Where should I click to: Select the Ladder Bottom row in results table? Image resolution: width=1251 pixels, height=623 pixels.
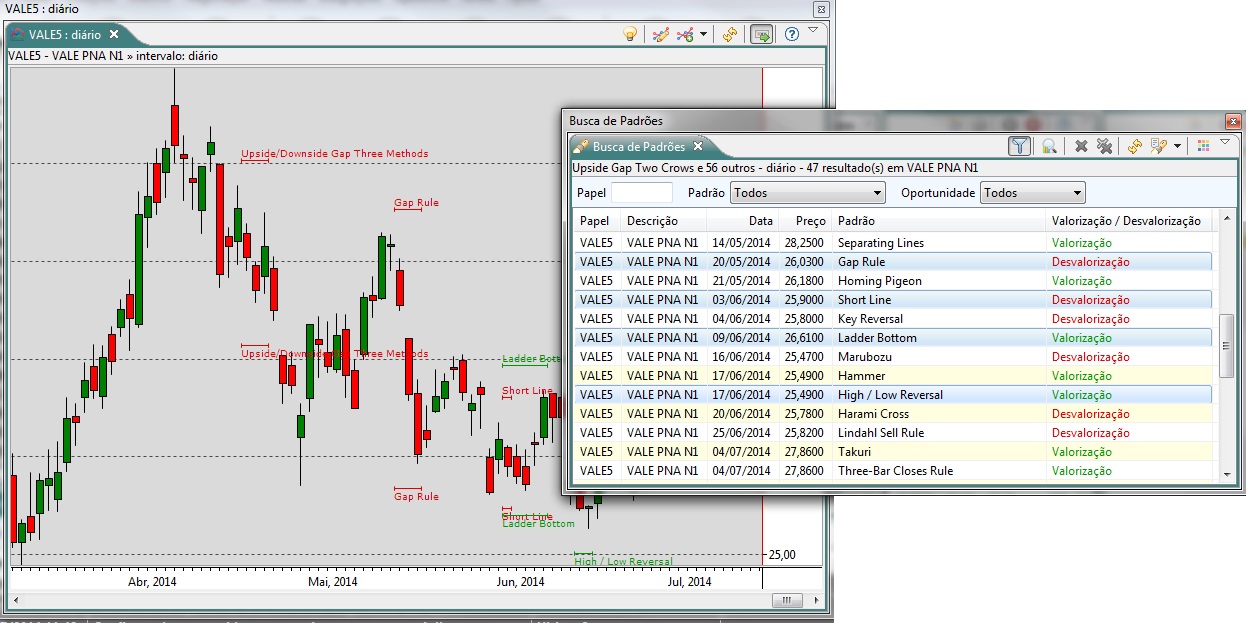892,338
